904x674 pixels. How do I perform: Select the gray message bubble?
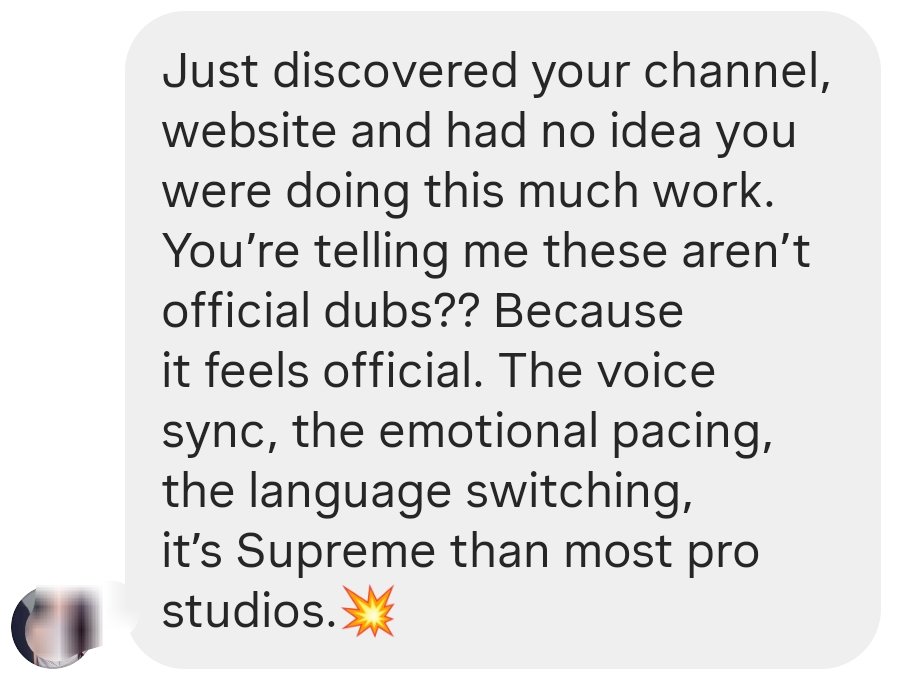click(x=502, y=340)
